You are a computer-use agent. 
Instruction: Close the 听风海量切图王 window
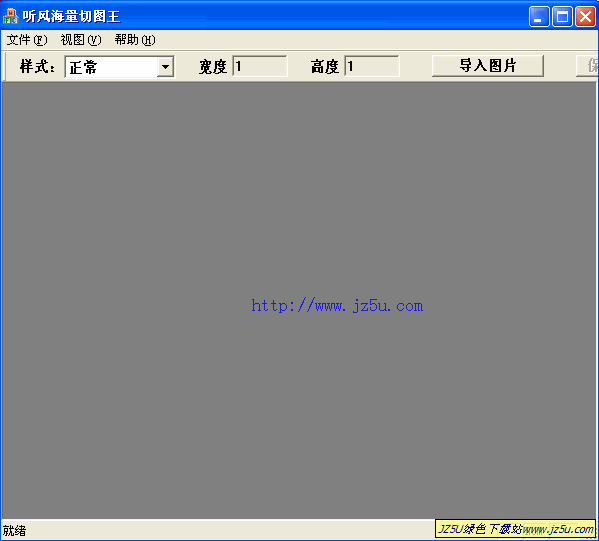point(585,16)
